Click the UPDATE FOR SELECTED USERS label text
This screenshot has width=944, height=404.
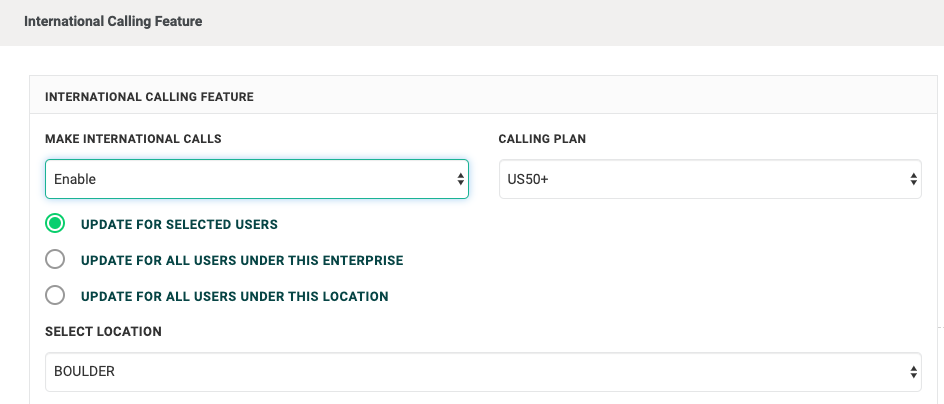179,225
